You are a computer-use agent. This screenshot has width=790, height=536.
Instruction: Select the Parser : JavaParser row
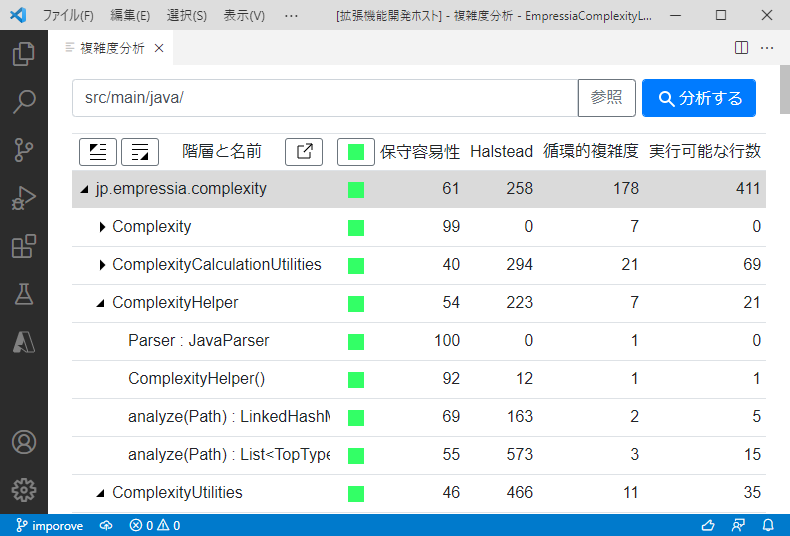(419, 341)
